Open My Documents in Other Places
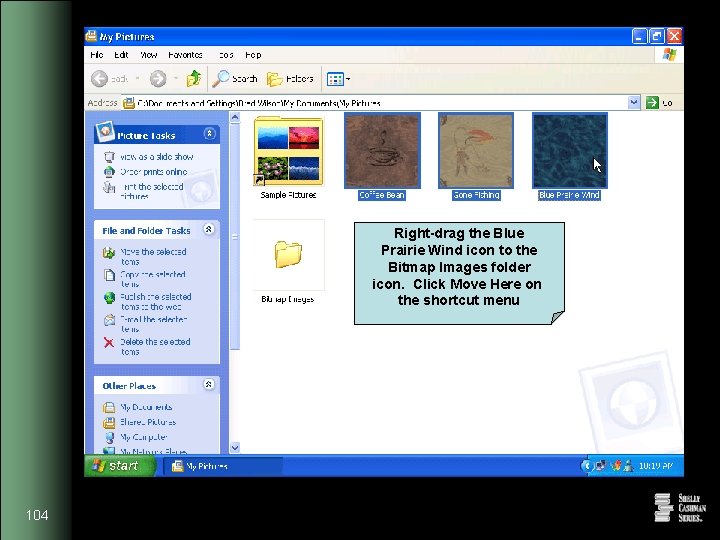The image size is (720, 540). point(146,407)
